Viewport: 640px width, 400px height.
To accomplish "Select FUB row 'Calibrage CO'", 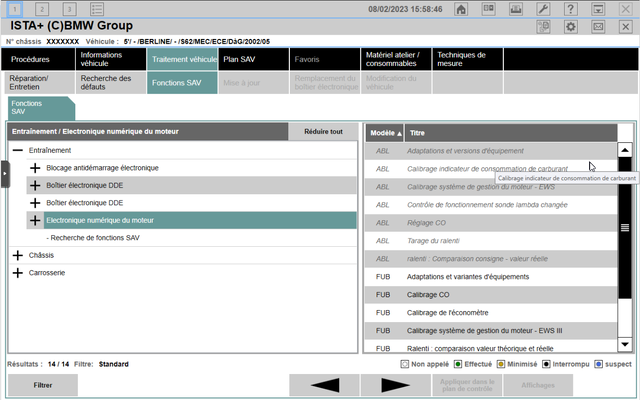I will [491, 295].
